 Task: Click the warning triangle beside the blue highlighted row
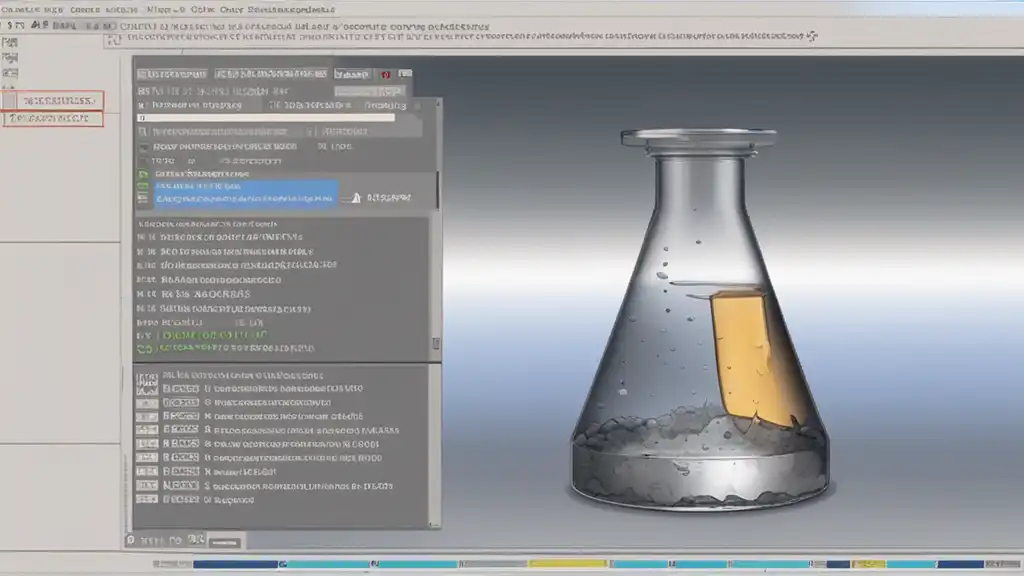(x=356, y=197)
